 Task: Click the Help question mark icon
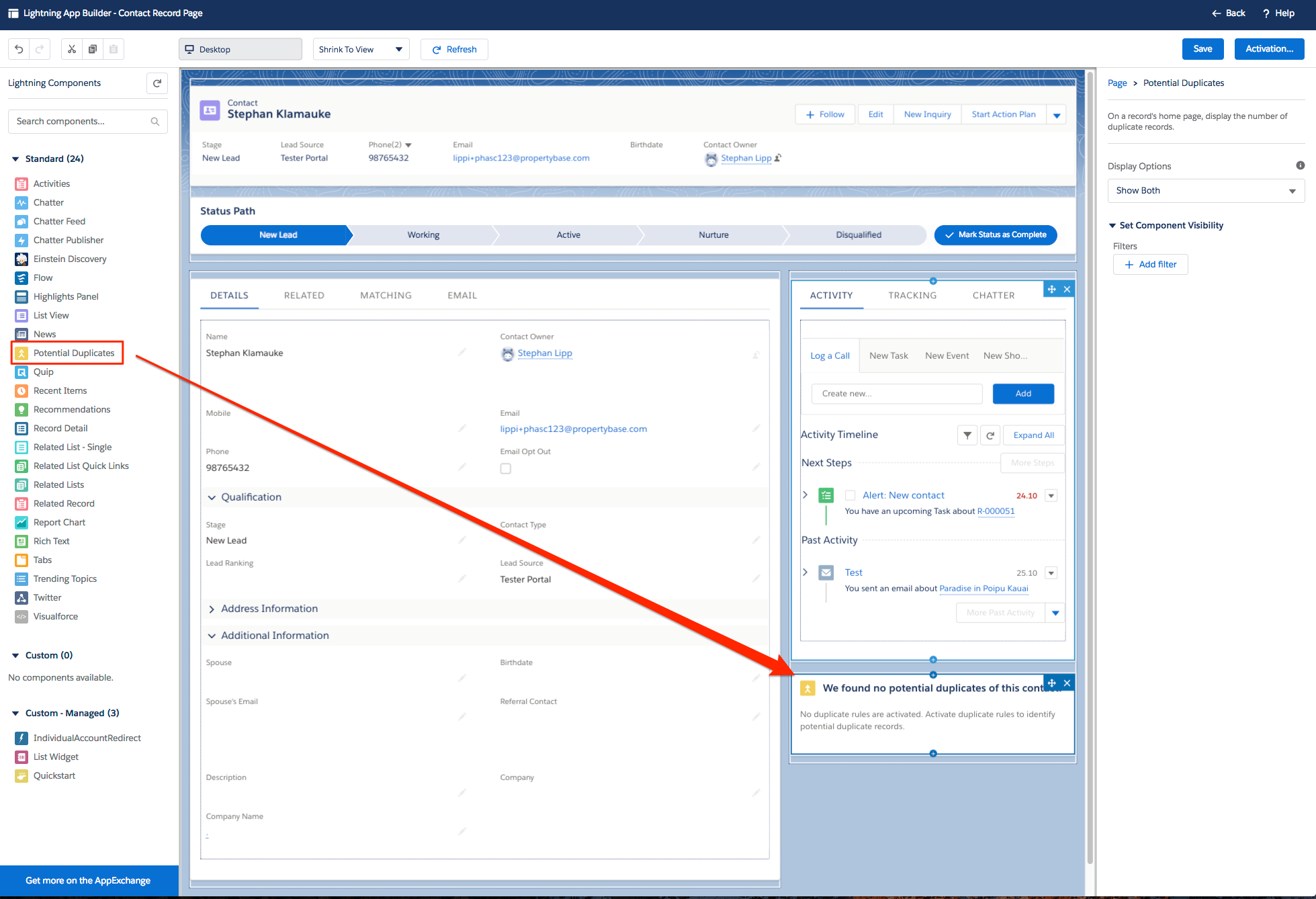tap(1266, 13)
